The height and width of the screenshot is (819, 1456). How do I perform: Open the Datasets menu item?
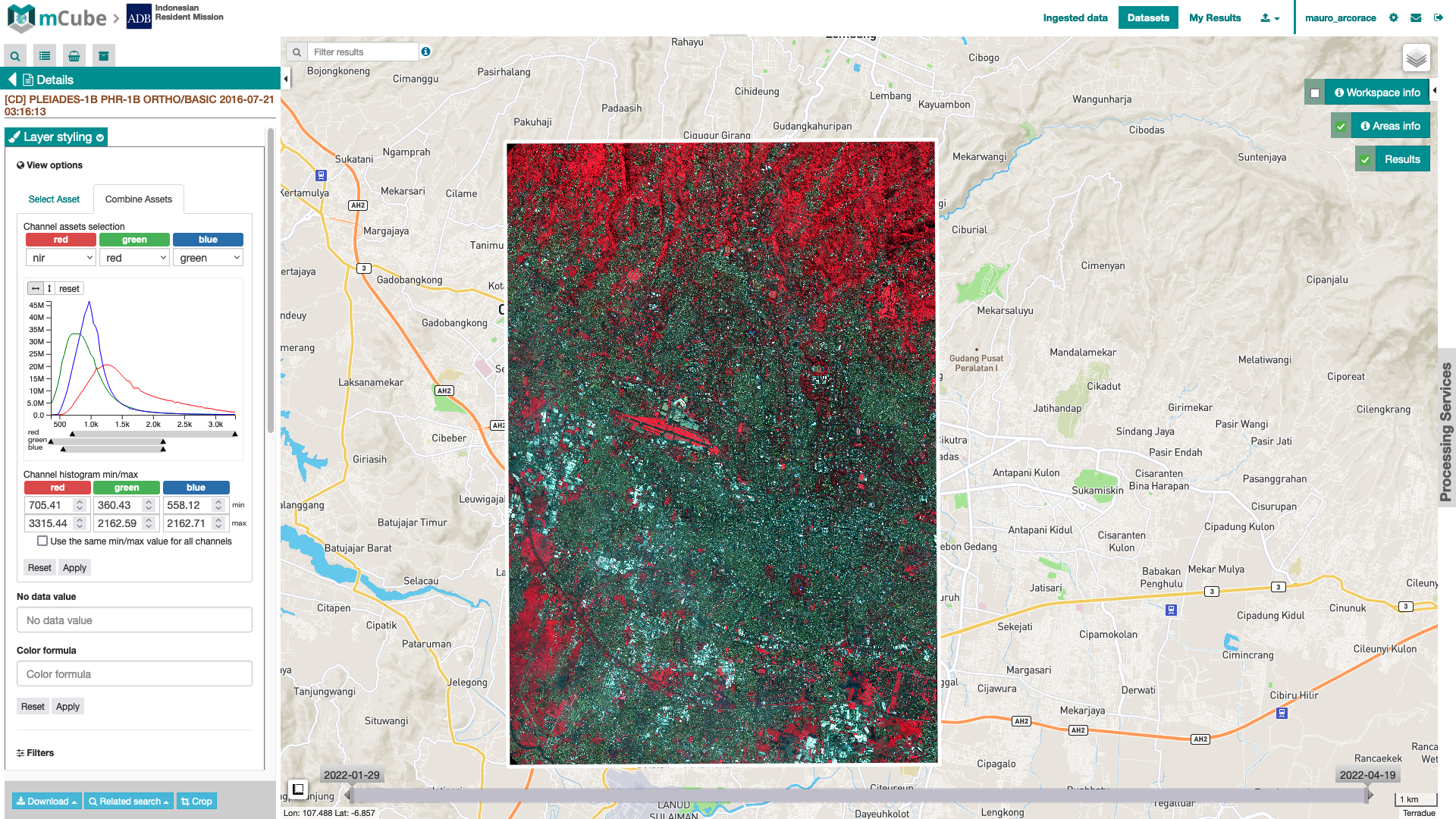[1148, 17]
